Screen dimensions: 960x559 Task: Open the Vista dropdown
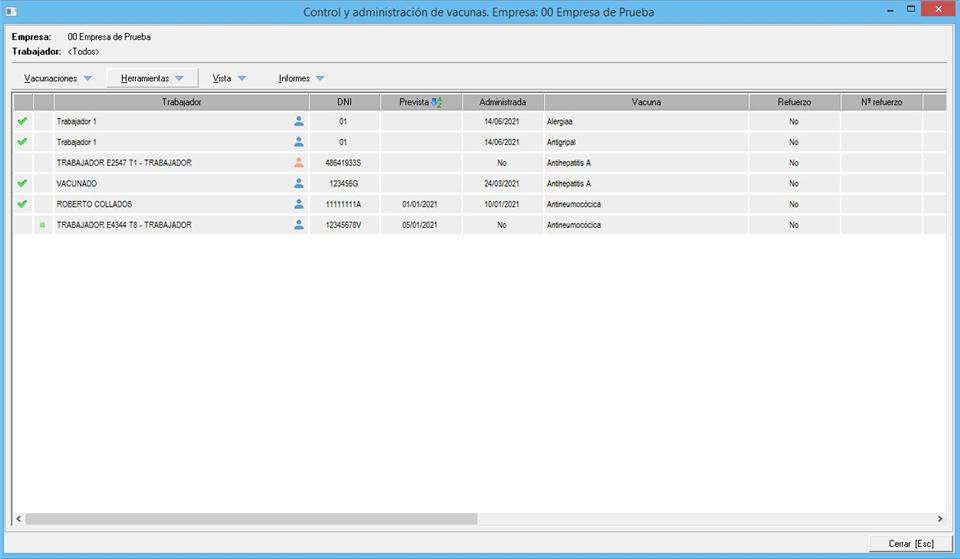pos(229,78)
